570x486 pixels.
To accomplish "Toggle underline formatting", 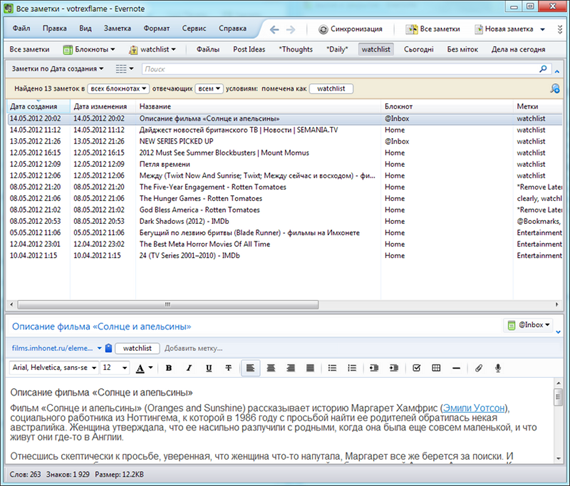I will click(x=209, y=368).
